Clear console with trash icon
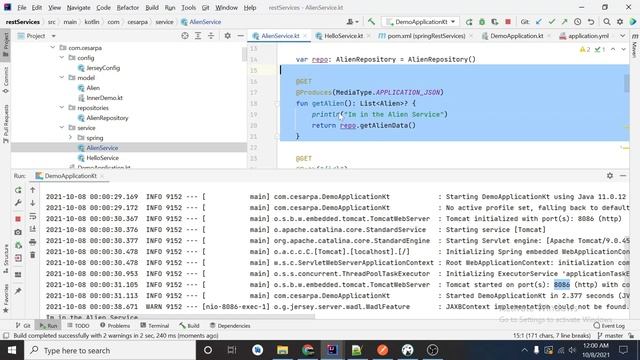640x360 pixels. click(33, 255)
